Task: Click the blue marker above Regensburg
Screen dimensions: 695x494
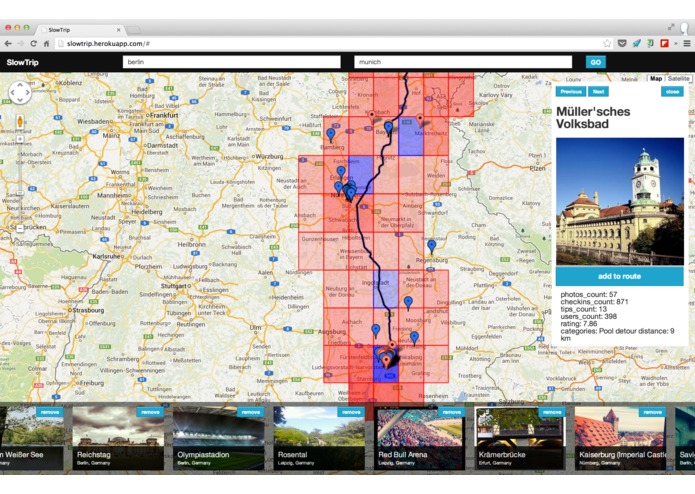Action: tap(431, 246)
